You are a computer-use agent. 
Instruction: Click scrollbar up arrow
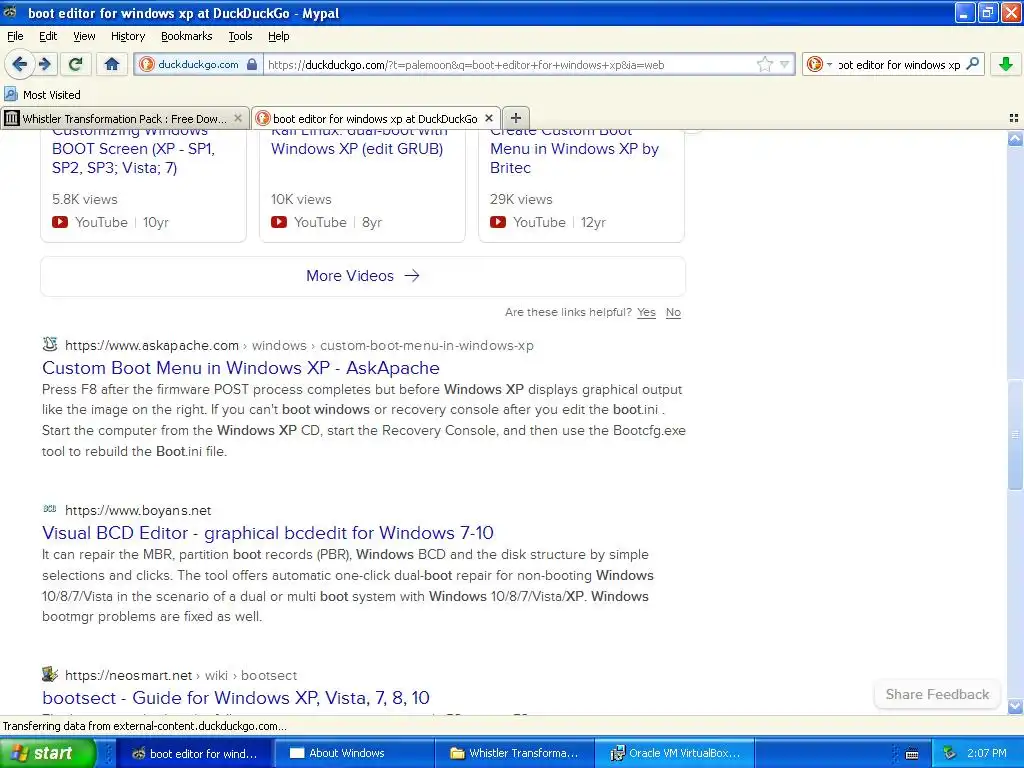coord(1015,138)
